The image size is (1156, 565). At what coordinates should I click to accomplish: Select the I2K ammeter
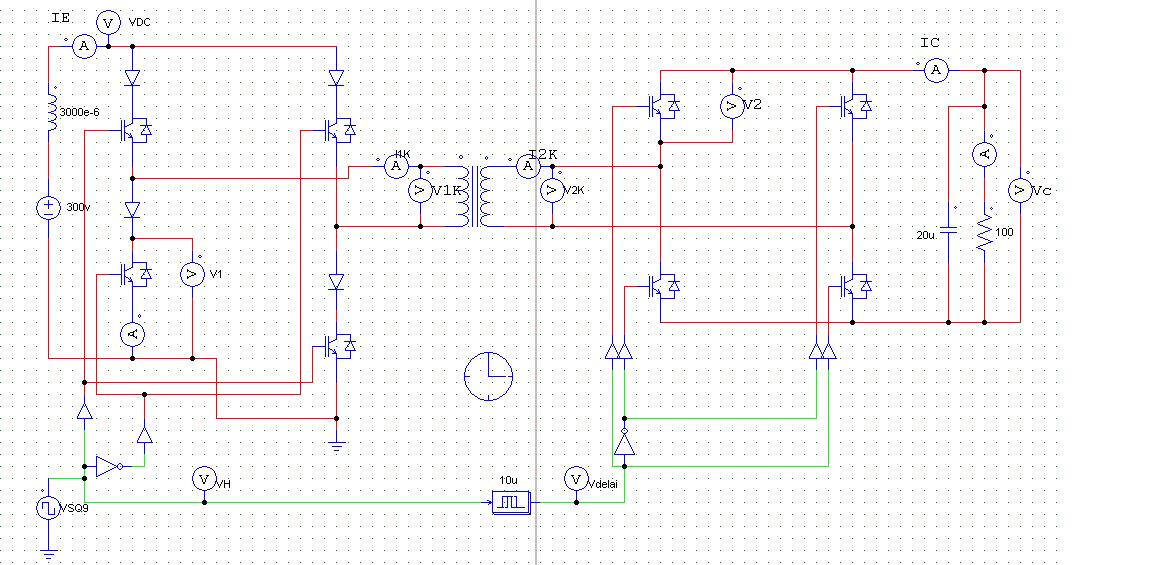point(528,167)
